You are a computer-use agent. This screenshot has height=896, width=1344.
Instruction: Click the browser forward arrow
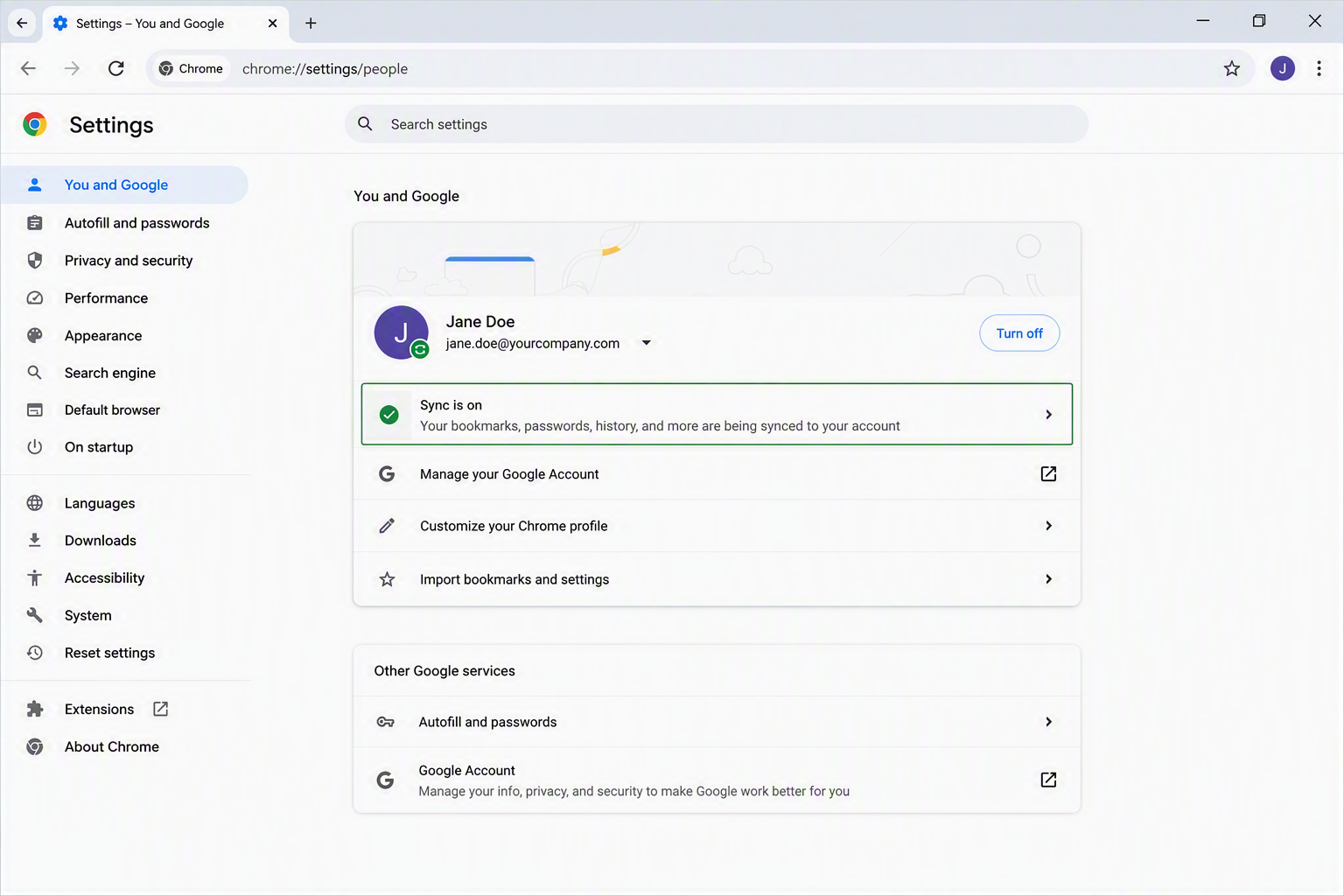72,68
